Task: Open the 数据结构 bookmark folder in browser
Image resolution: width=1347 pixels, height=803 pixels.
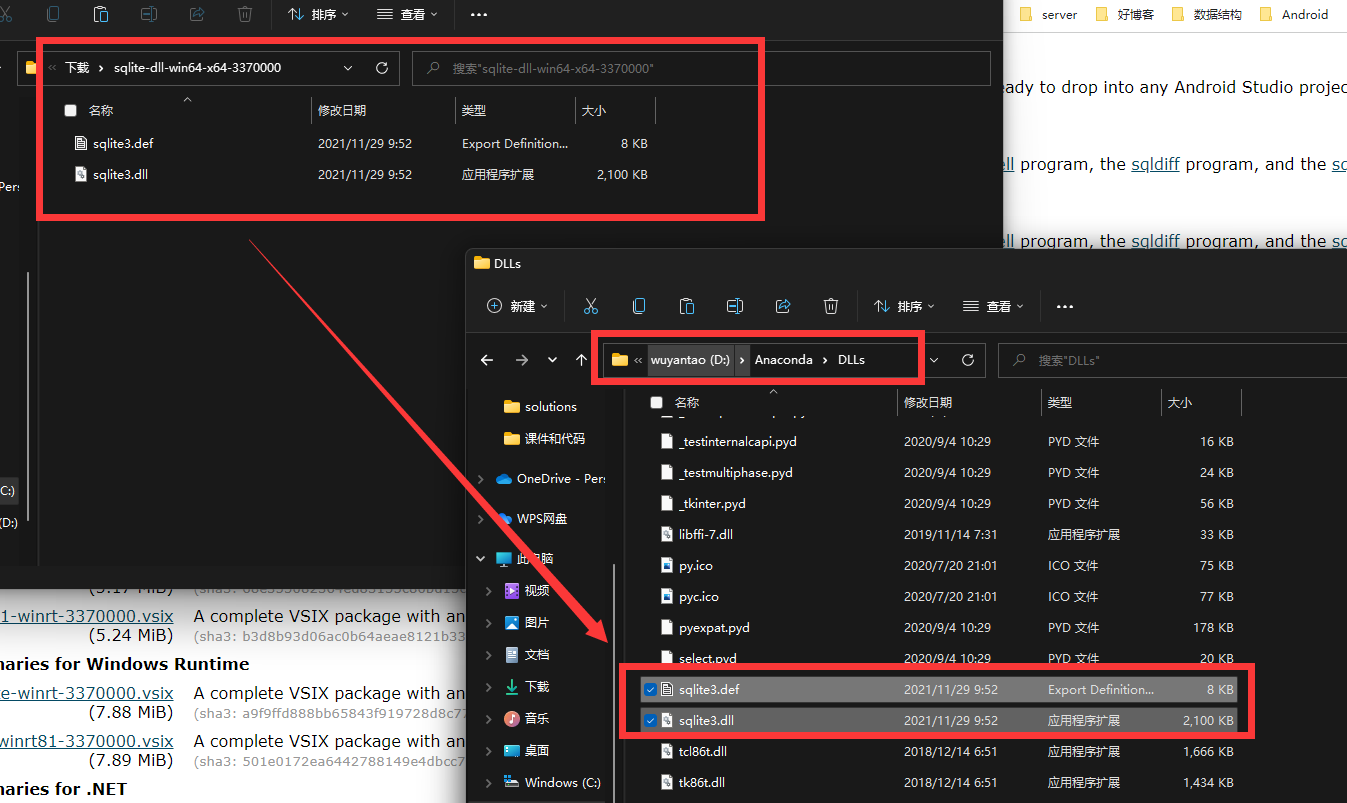Action: [x=1206, y=14]
